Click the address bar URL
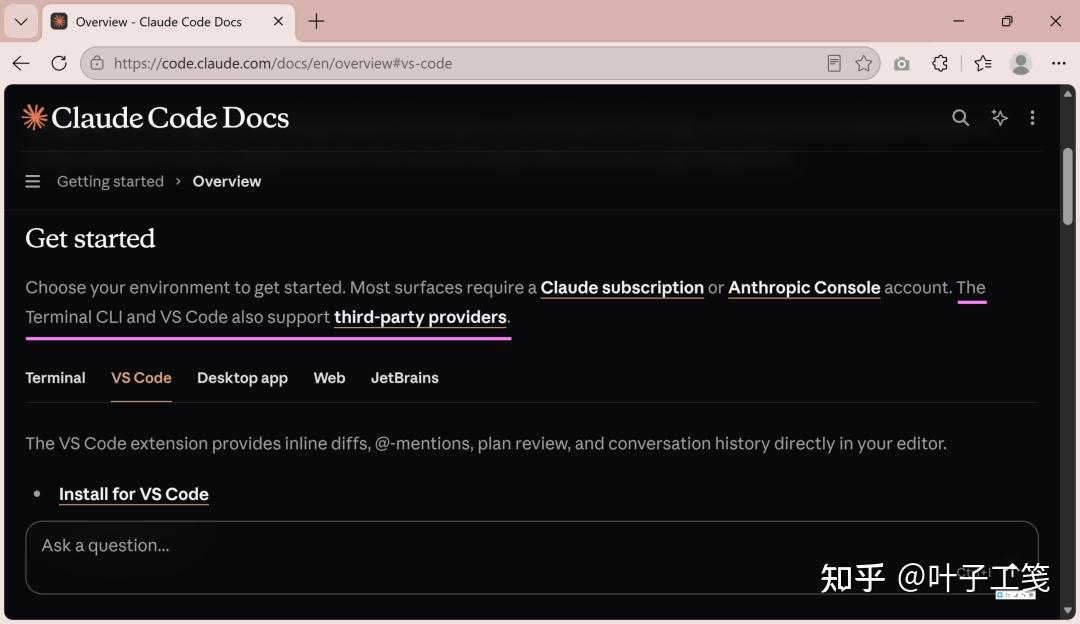Screen dimensions: 1080x624 [x=282, y=63]
